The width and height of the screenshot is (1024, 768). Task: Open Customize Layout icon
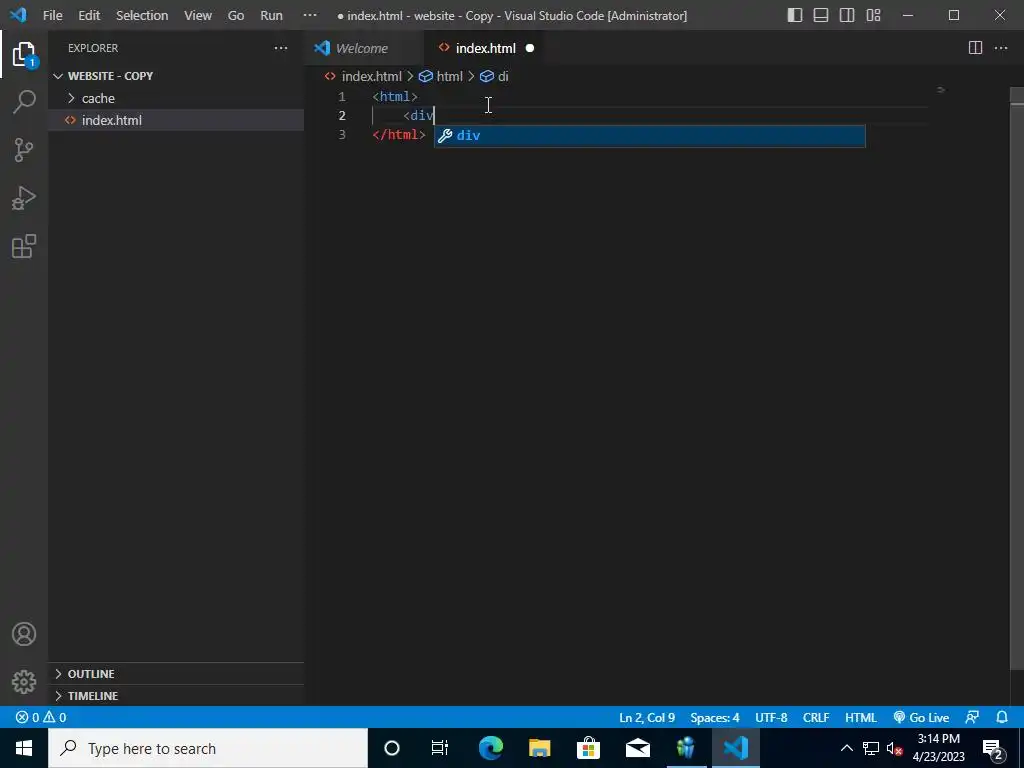click(x=873, y=15)
